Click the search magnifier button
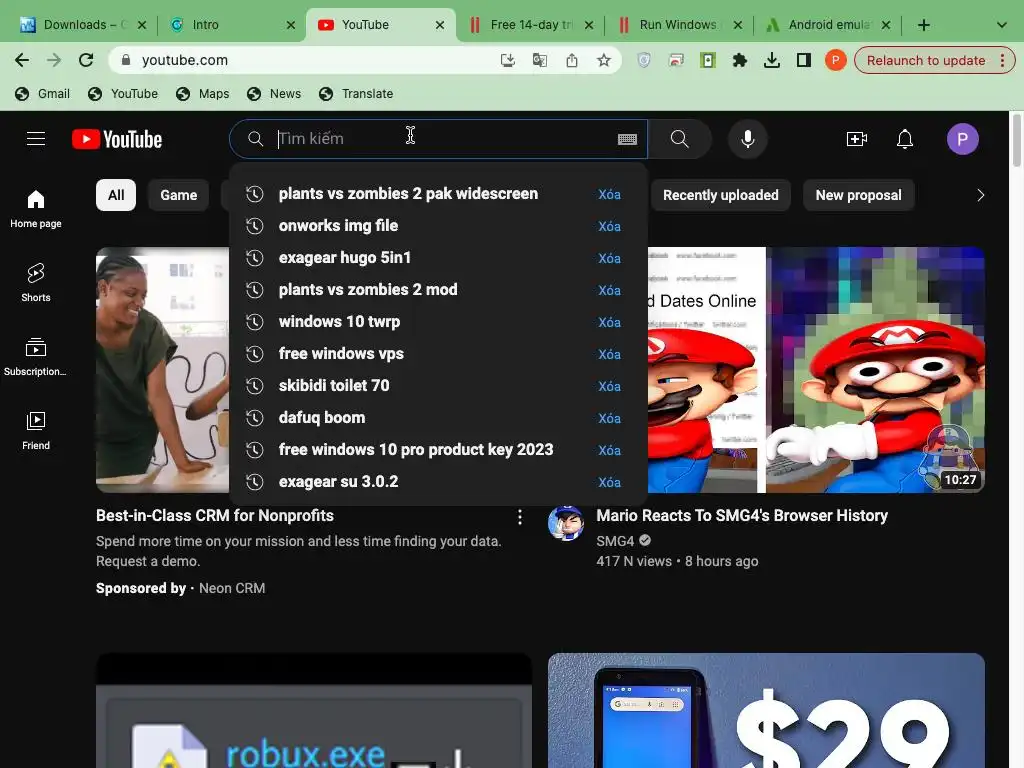The width and height of the screenshot is (1024, 768). 679,139
